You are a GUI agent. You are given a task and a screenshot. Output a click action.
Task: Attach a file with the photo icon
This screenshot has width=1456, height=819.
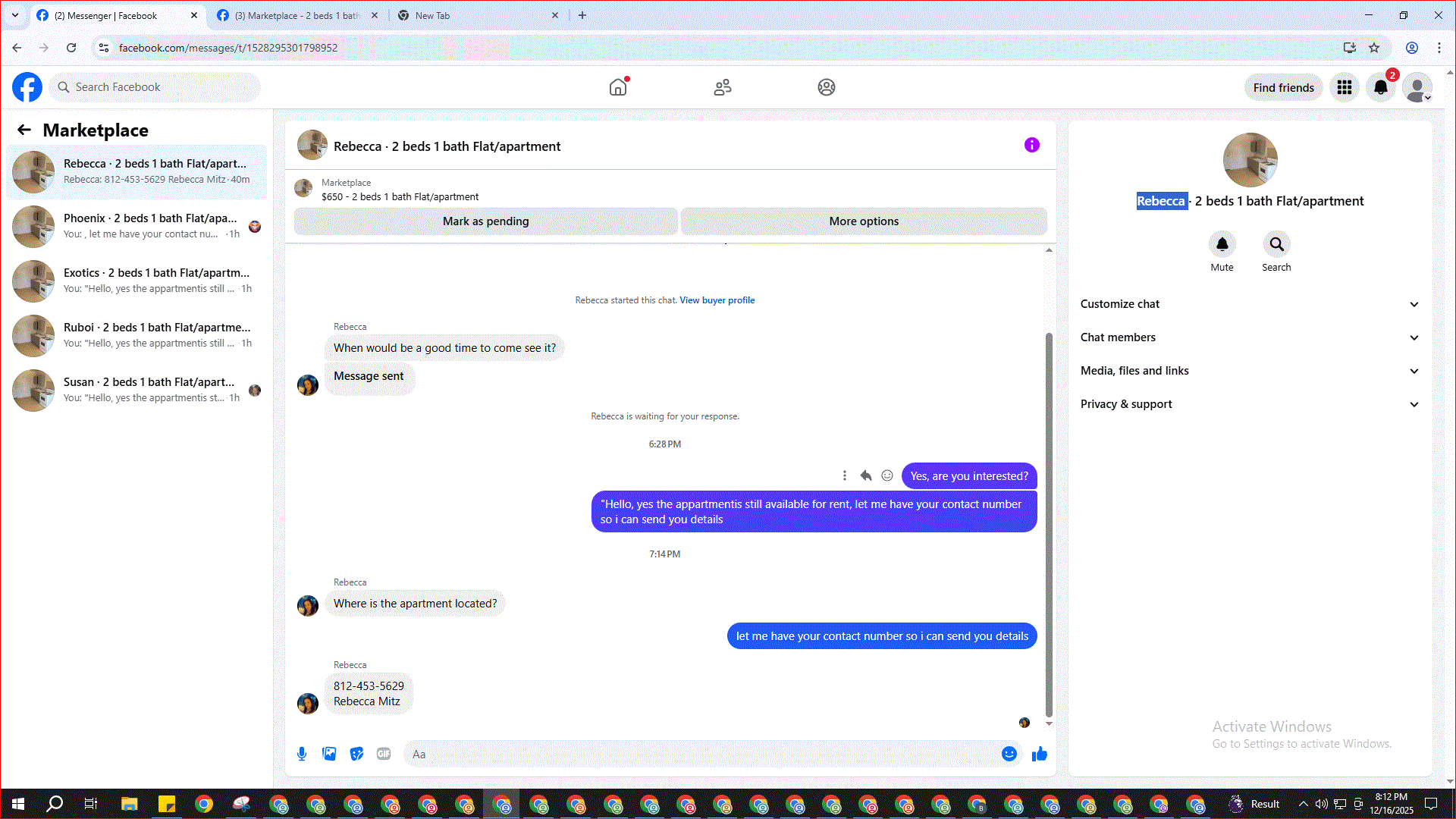tap(329, 754)
